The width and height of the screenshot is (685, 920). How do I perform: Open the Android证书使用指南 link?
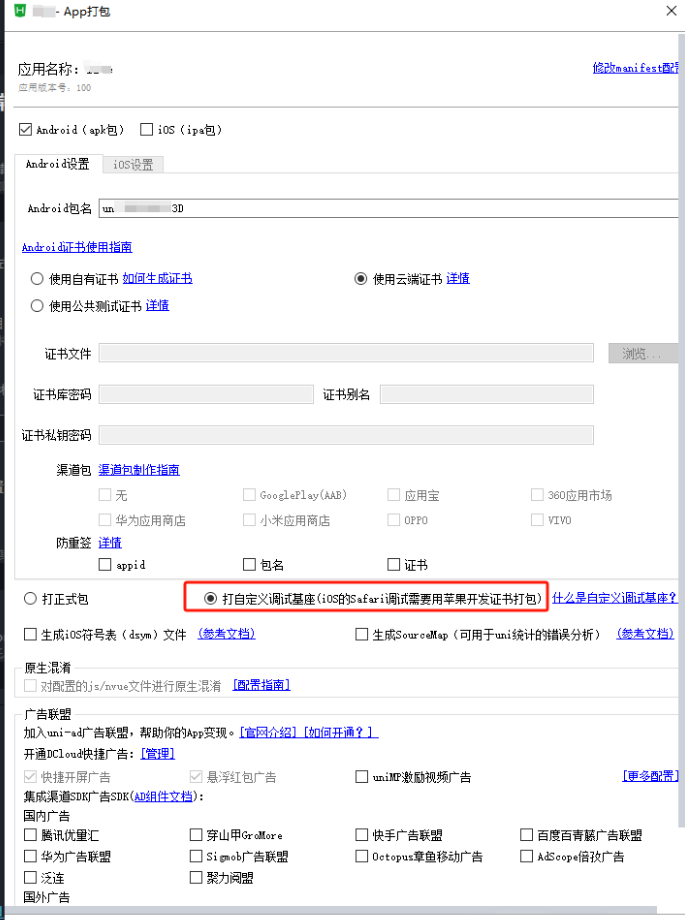pyautogui.click(x=77, y=247)
